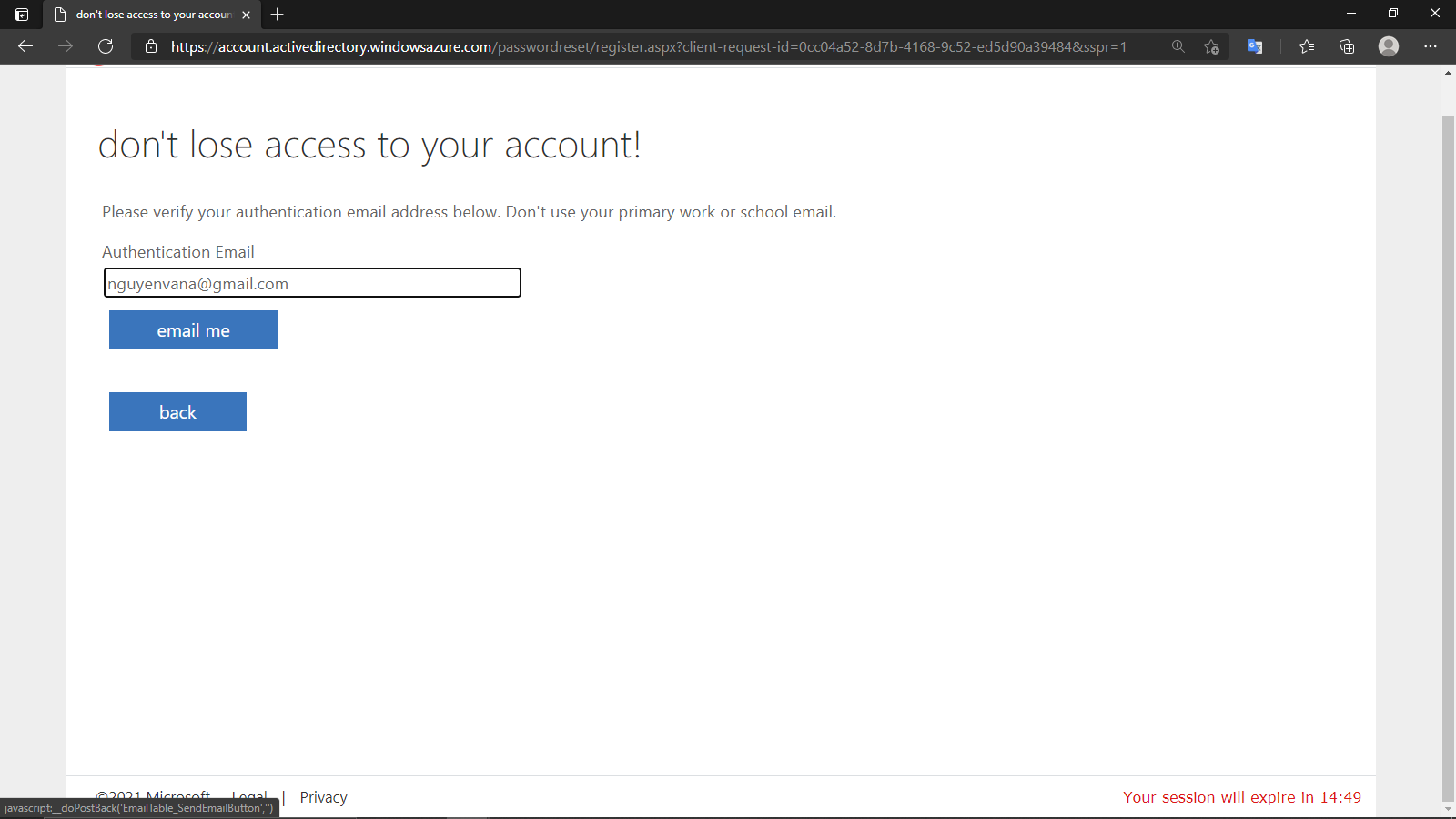Click the URL in address bar

[648, 46]
